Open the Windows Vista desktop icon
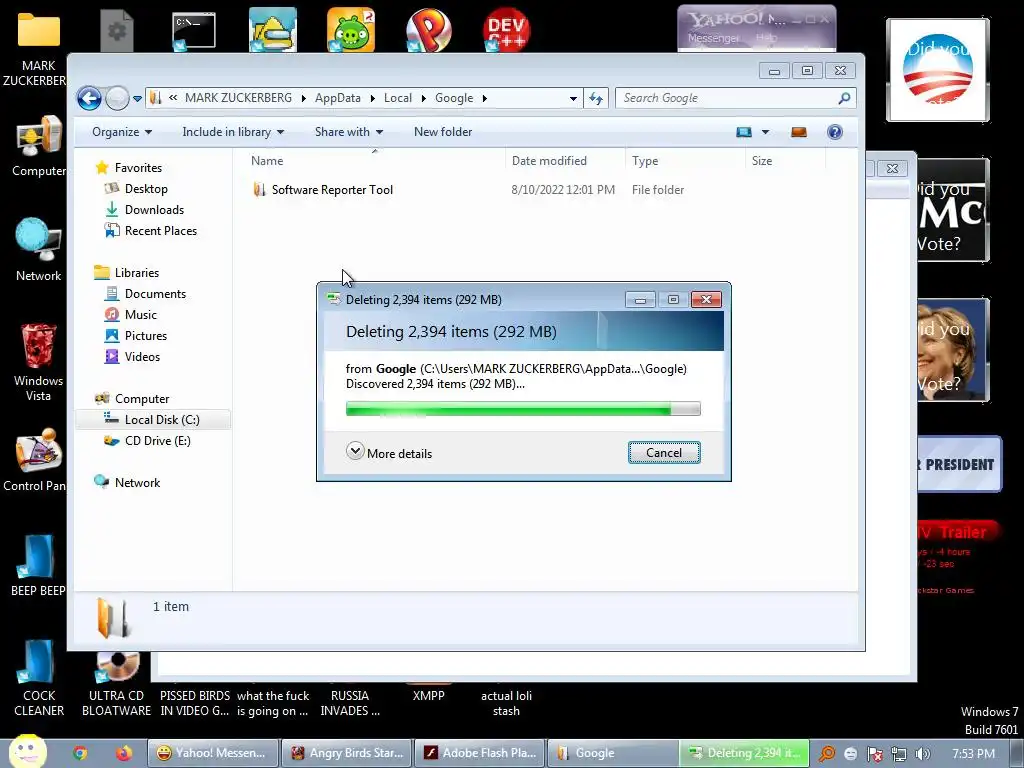Screen dimensions: 1024x768 (x=38, y=362)
